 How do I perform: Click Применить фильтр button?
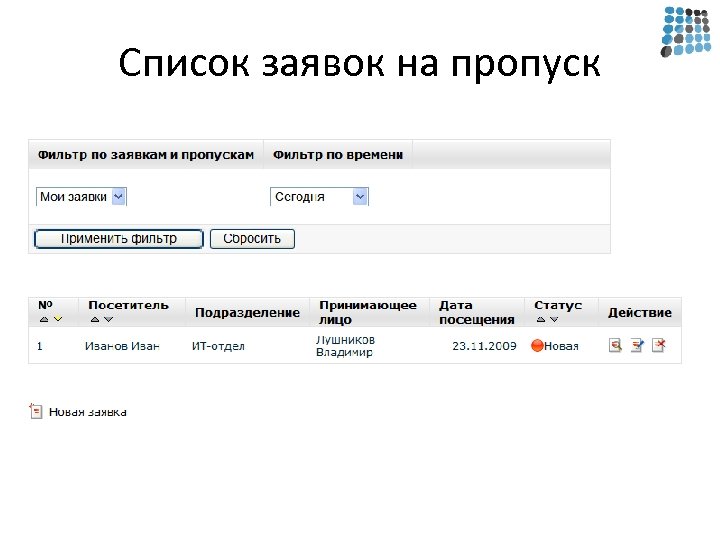[119, 239]
